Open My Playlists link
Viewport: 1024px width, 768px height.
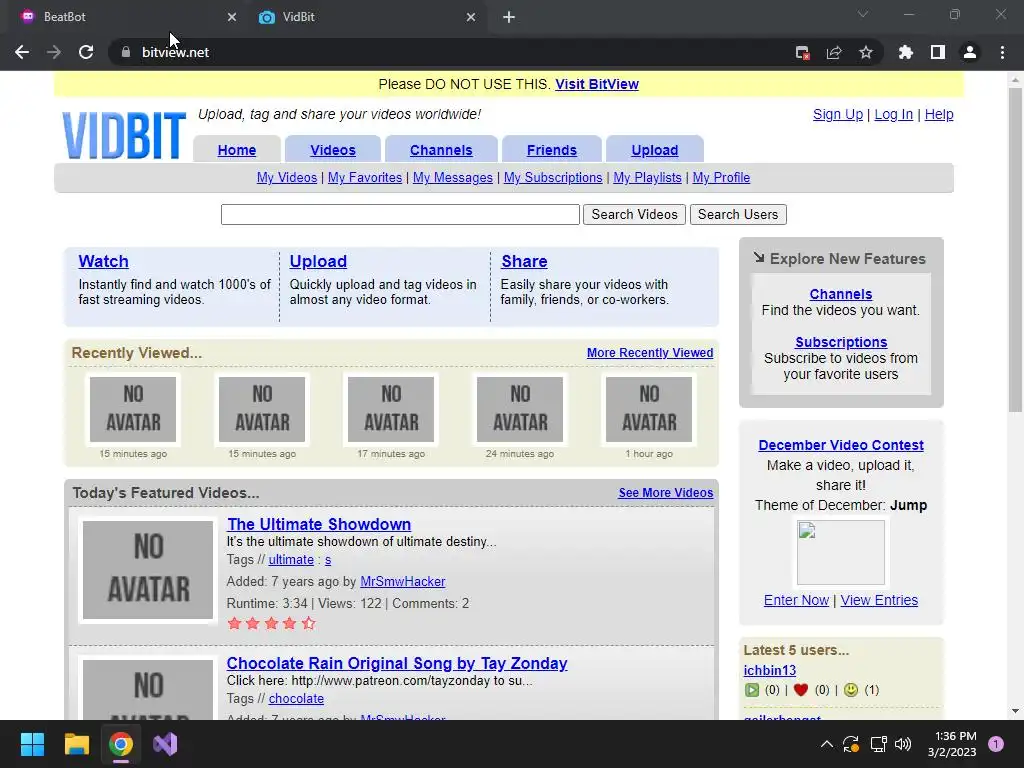click(647, 178)
